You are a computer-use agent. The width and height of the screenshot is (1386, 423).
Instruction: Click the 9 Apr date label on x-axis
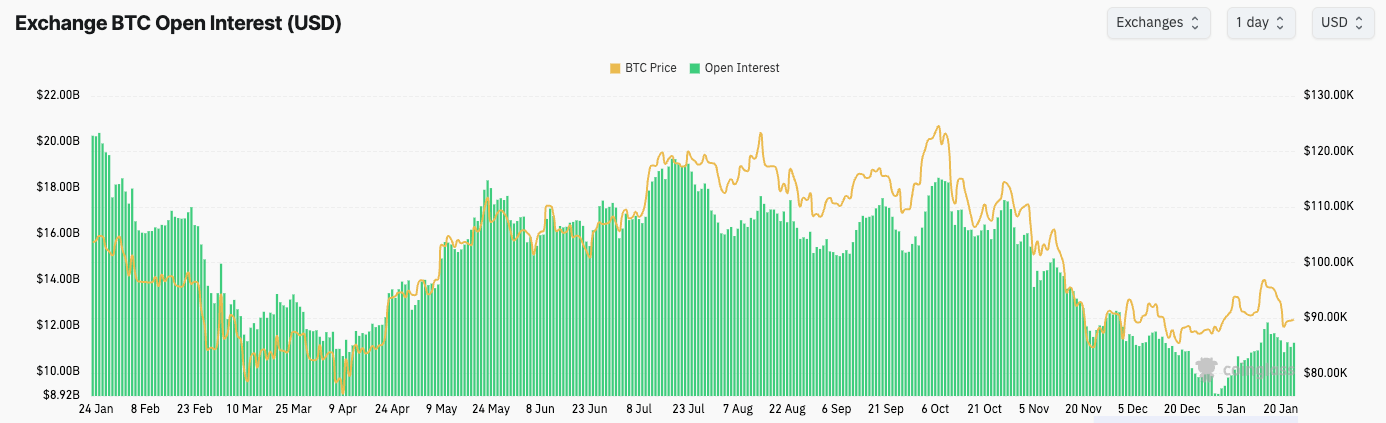[342, 409]
